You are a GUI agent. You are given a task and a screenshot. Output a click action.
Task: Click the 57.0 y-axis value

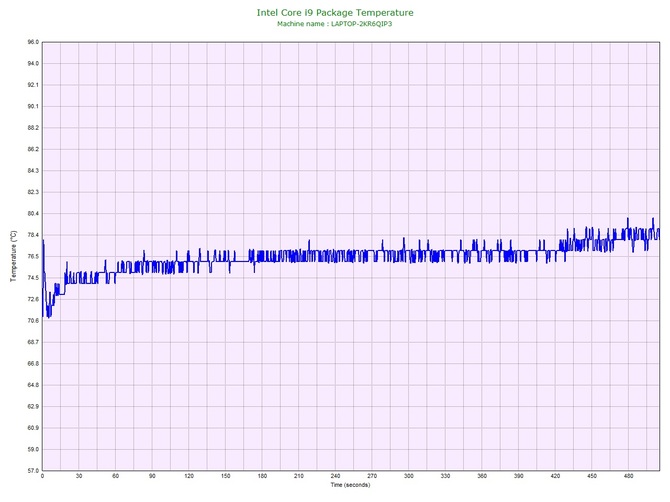click(33, 471)
